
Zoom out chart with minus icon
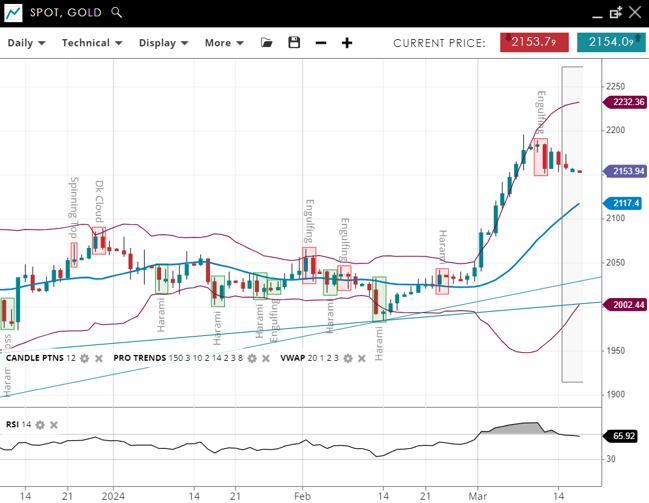click(321, 43)
